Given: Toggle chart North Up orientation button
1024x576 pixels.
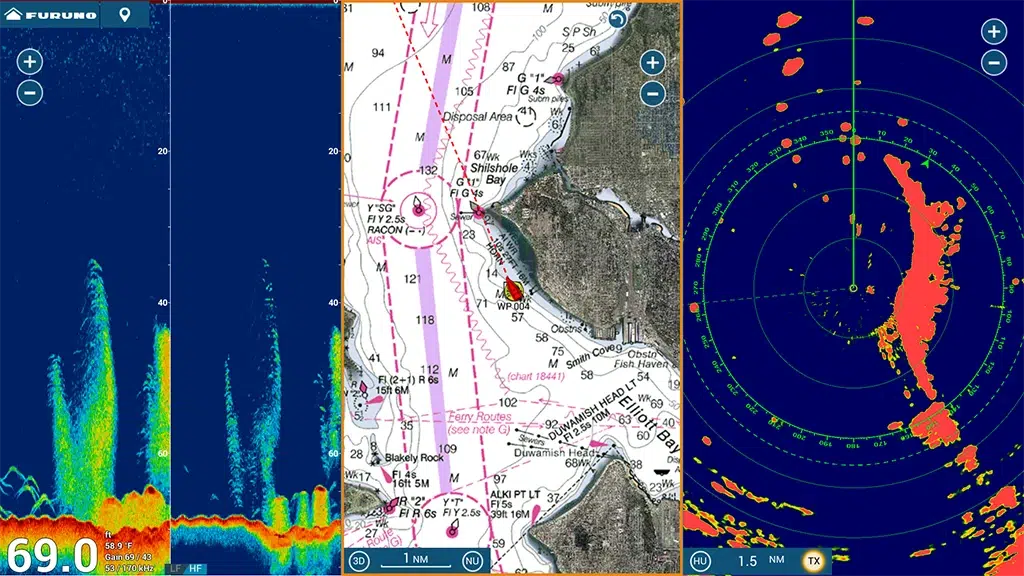Looking at the screenshot, I should (472, 561).
